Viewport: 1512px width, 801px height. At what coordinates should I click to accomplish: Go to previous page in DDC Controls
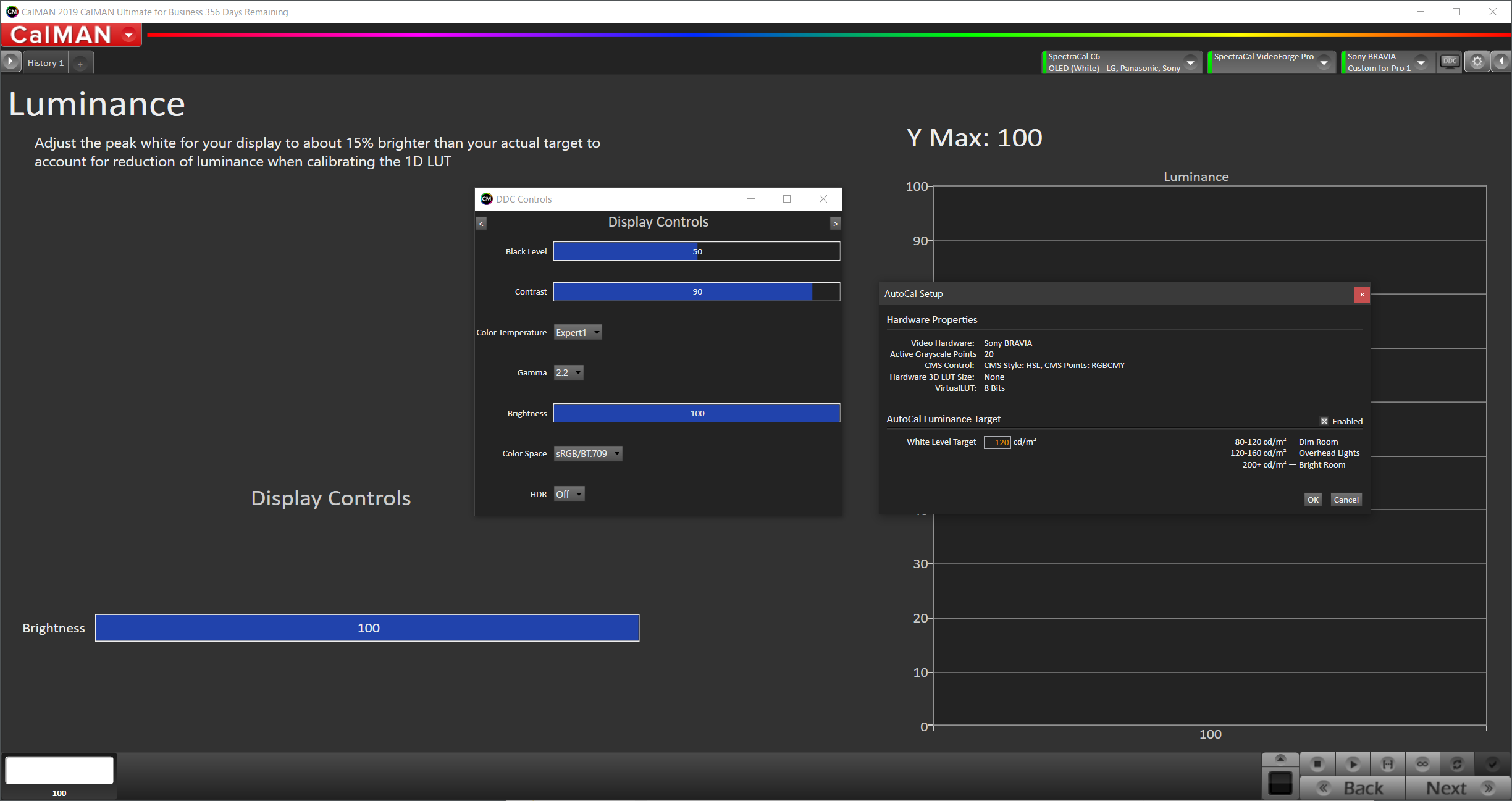tap(481, 224)
